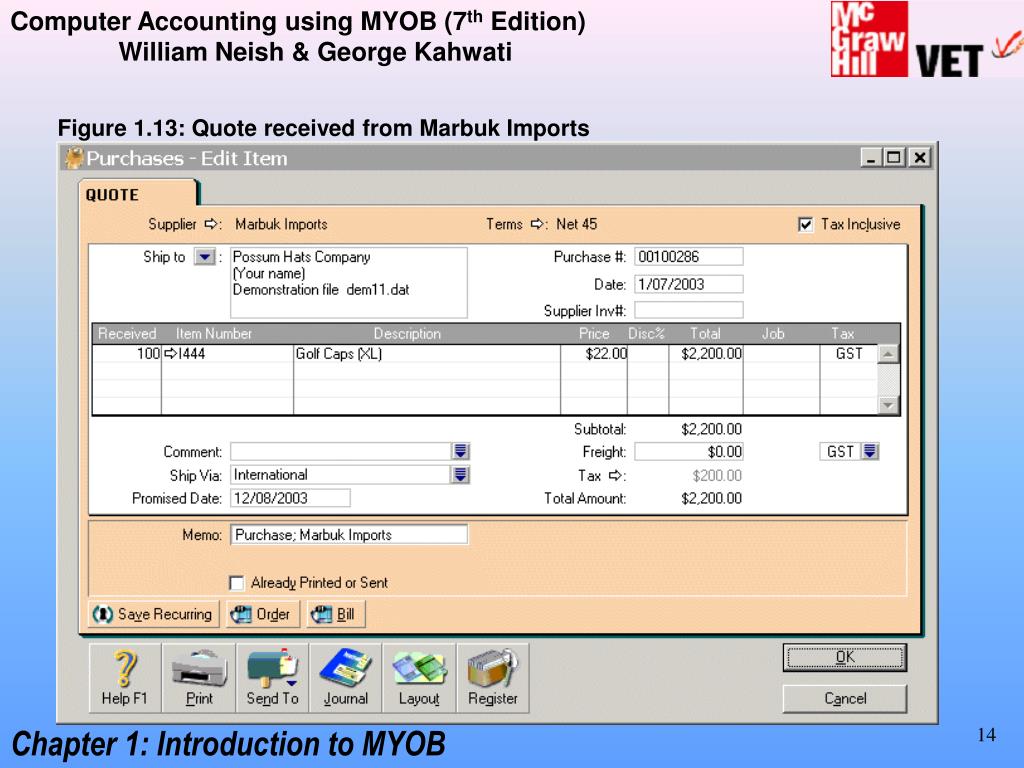Open the Freight GST tax code dropdown
1024x768 pixels.
tap(870, 451)
